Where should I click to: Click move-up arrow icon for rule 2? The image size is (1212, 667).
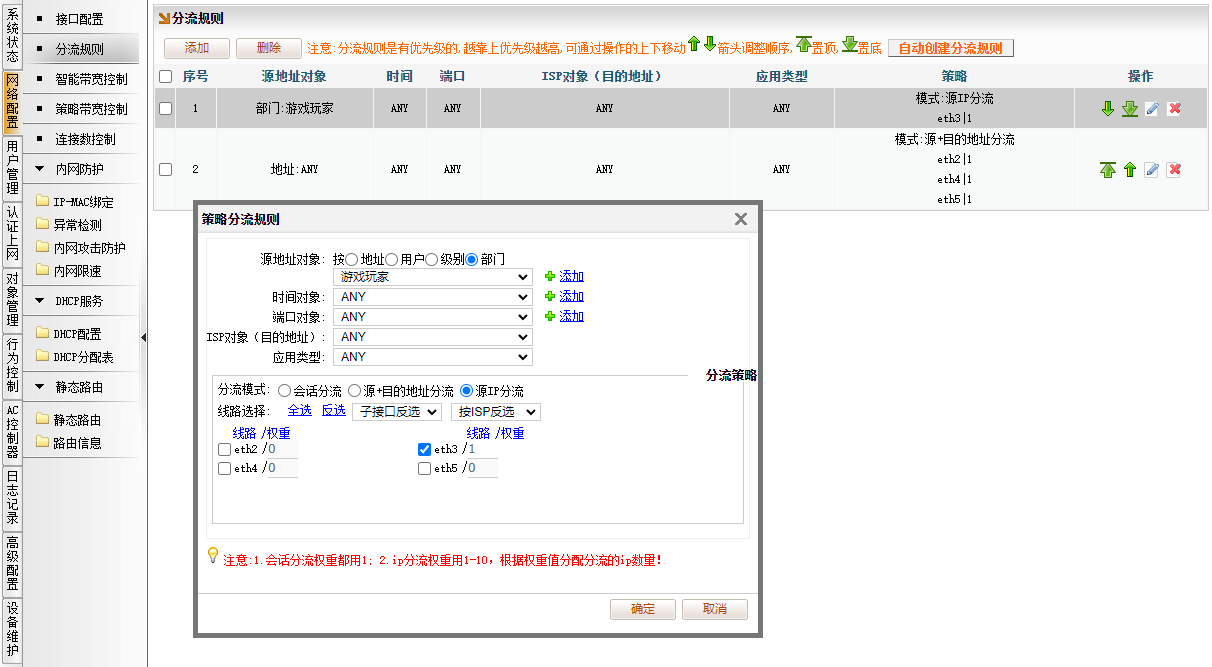(1129, 170)
